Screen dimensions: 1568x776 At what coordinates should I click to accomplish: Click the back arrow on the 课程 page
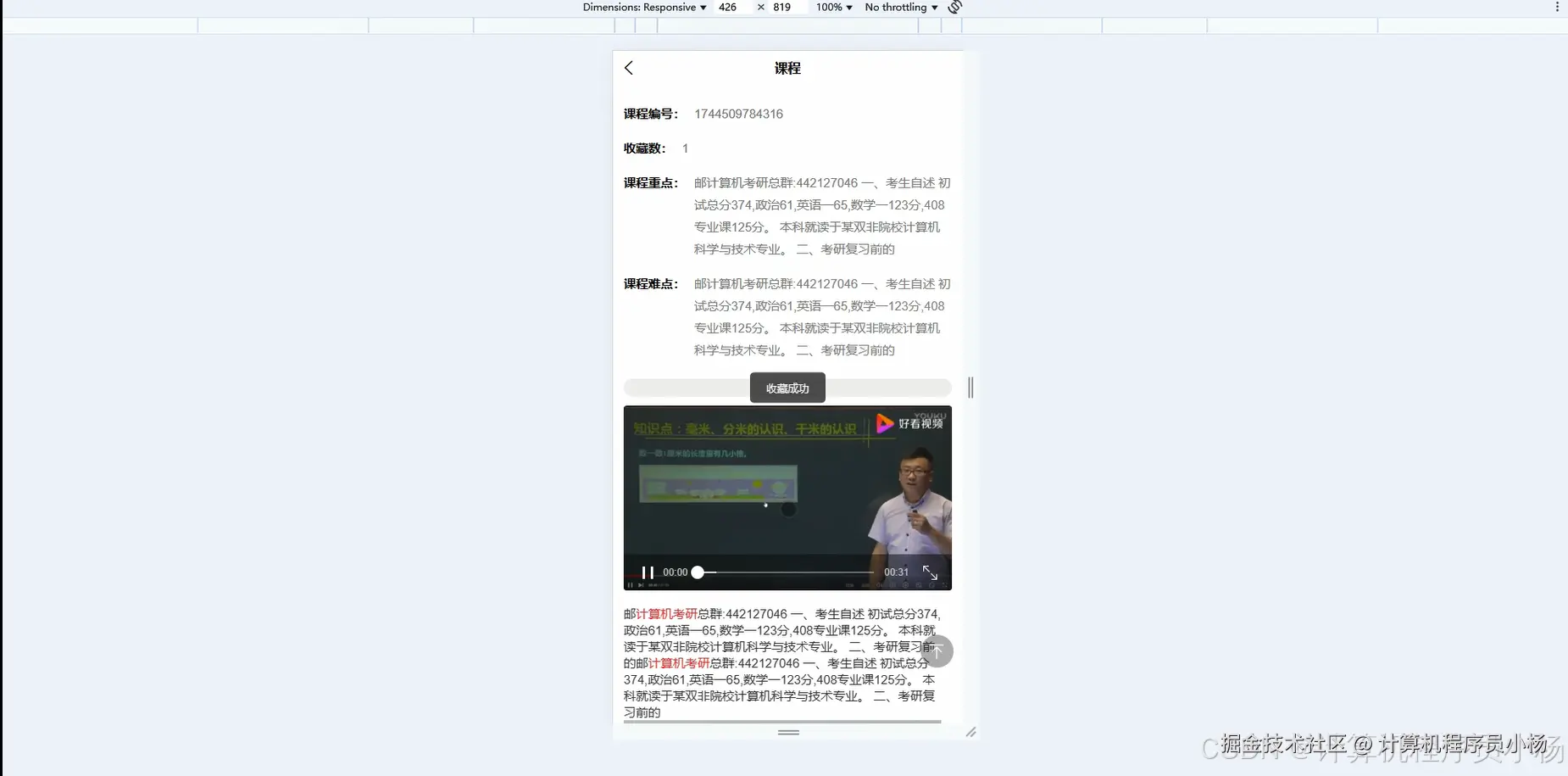pos(628,67)
